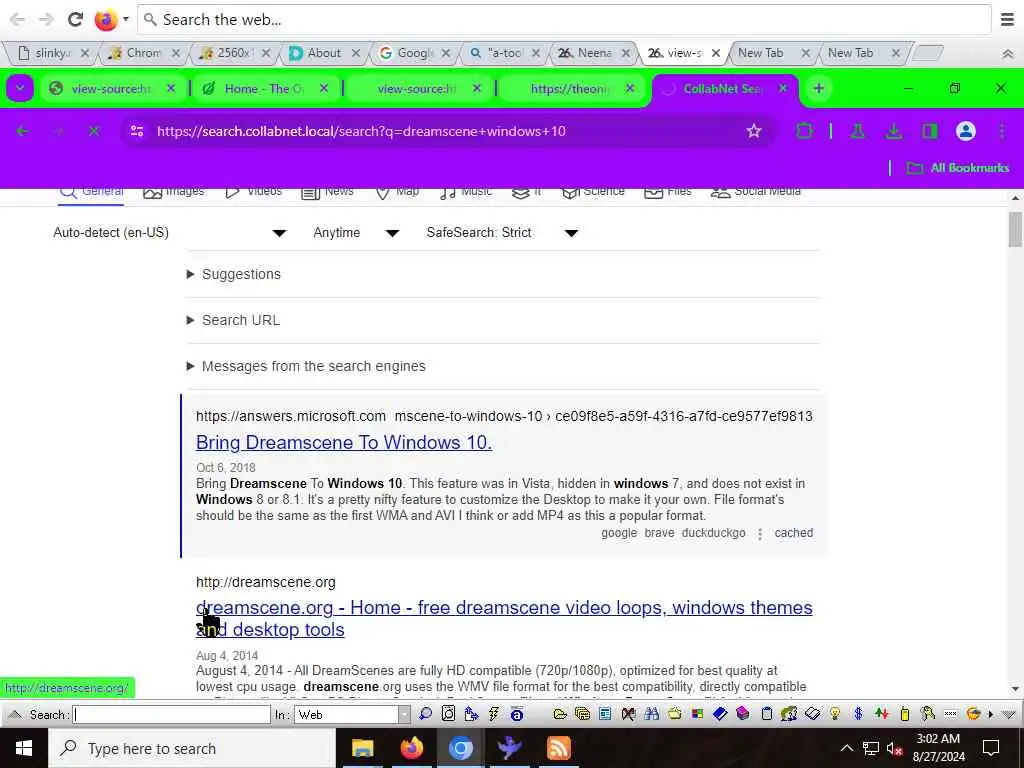The height and width of the screenshot is (768, 1024).
Task: Close the 'slinky' Firefox tab
Action: pyautogui.click(x=84, y=53)
